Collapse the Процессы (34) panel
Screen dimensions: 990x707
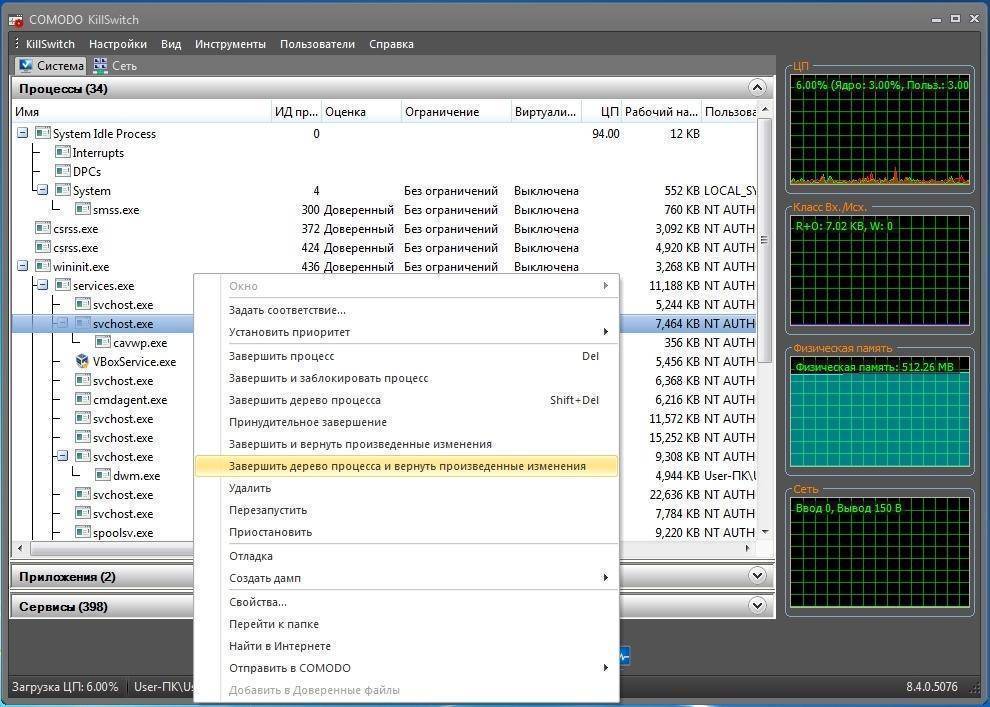pyautogui.click(x=757, y=88)
